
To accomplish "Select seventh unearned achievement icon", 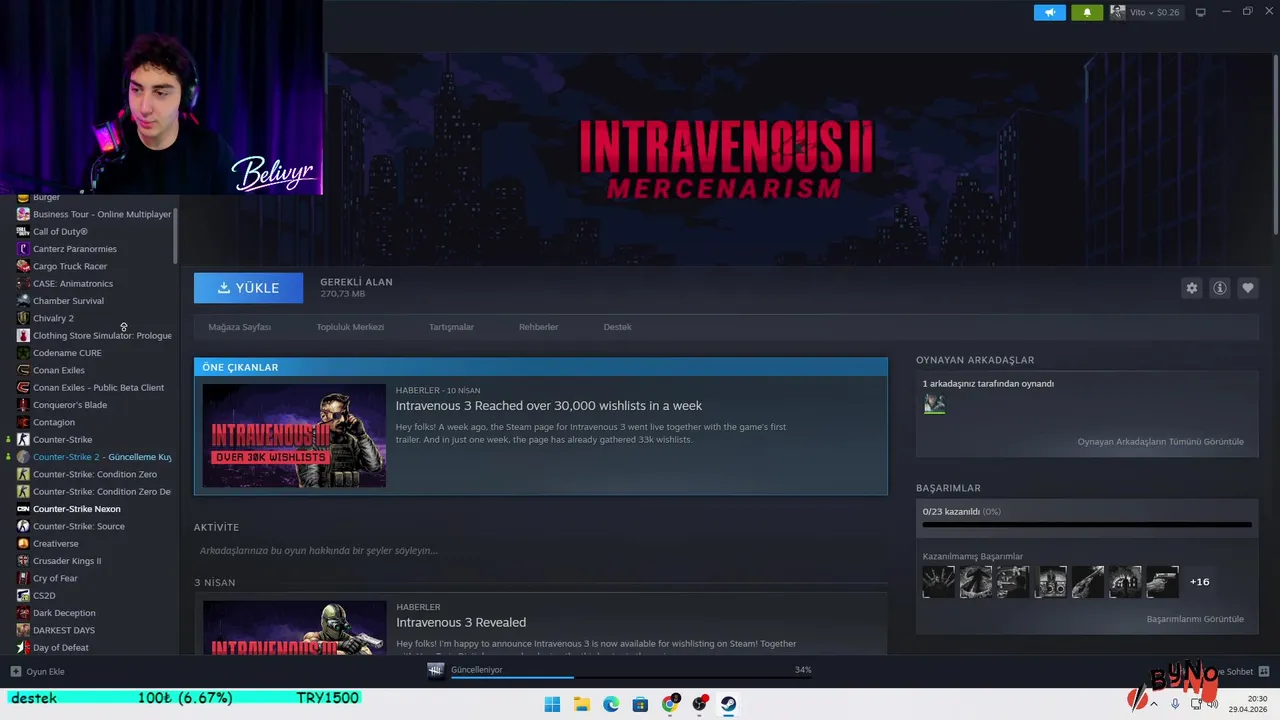I will (1162, 582).
